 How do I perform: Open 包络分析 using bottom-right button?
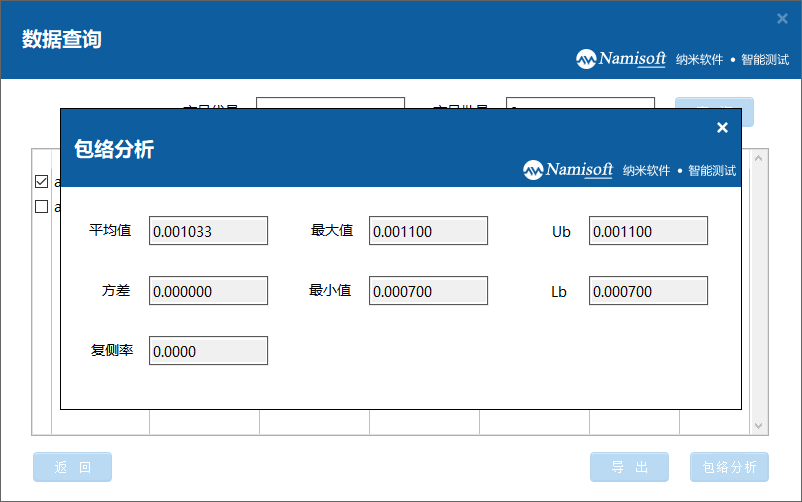pos(729,467)
